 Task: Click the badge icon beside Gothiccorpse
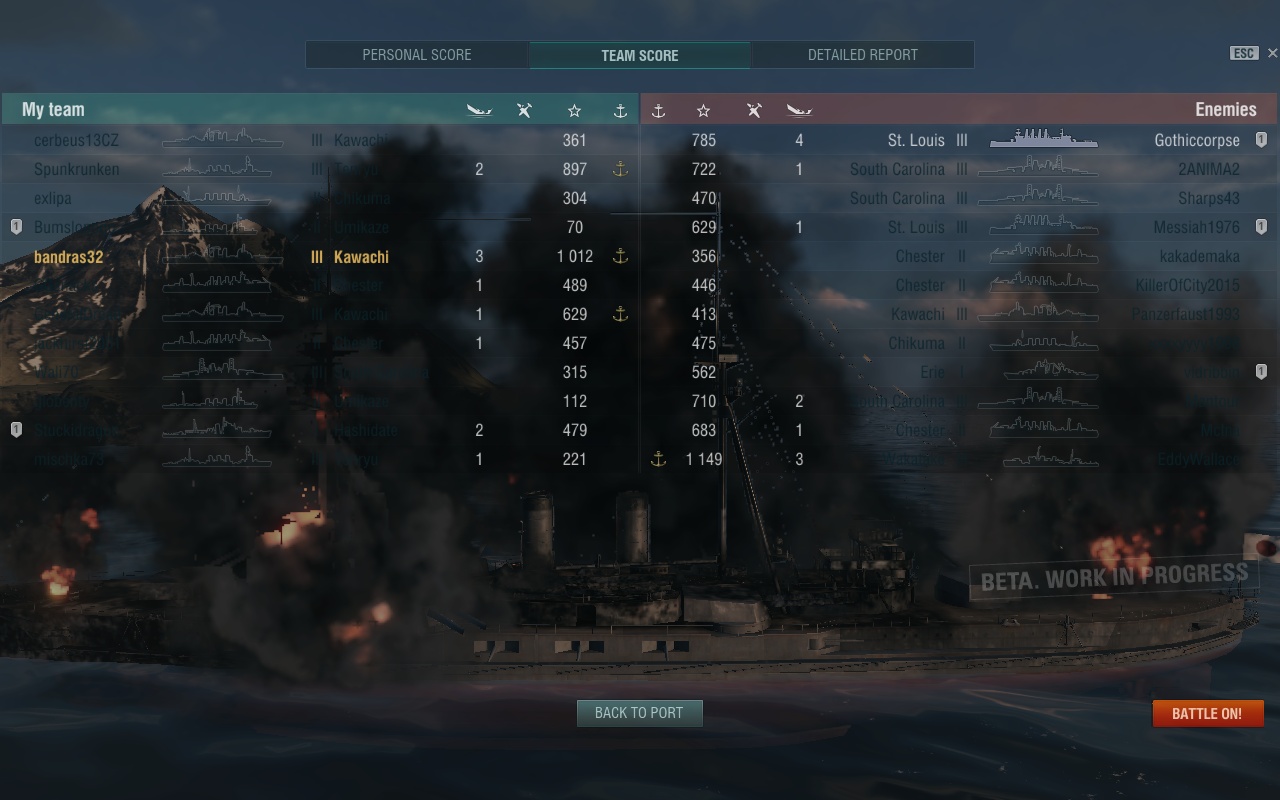[1261, 140]
